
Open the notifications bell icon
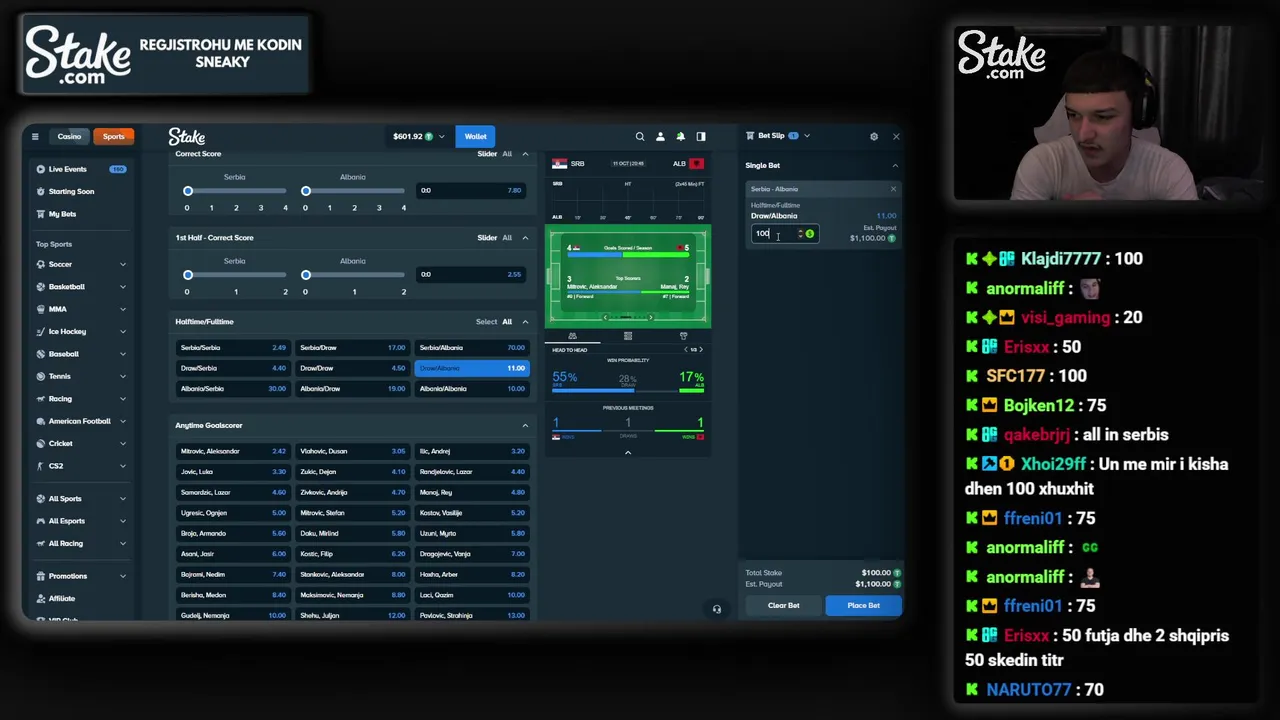681,137
